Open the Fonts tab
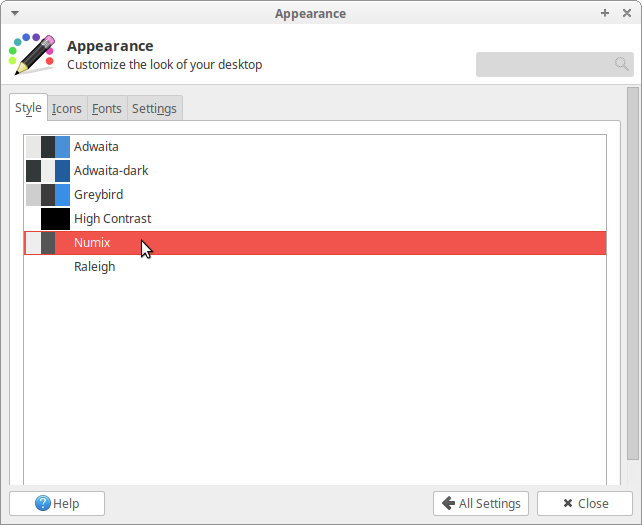Screen dimensions: 642x525 click(x=107, y=109)
